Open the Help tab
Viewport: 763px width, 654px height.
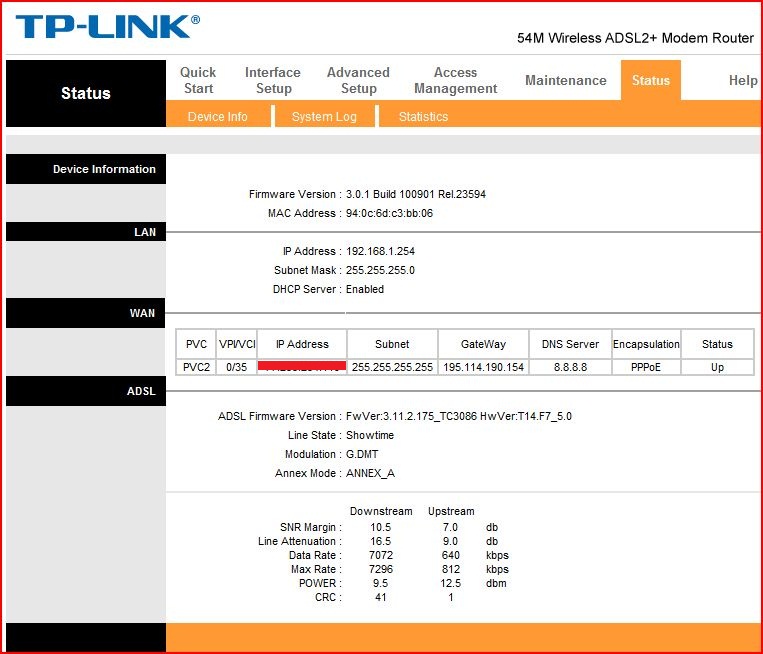click(743, 80)
